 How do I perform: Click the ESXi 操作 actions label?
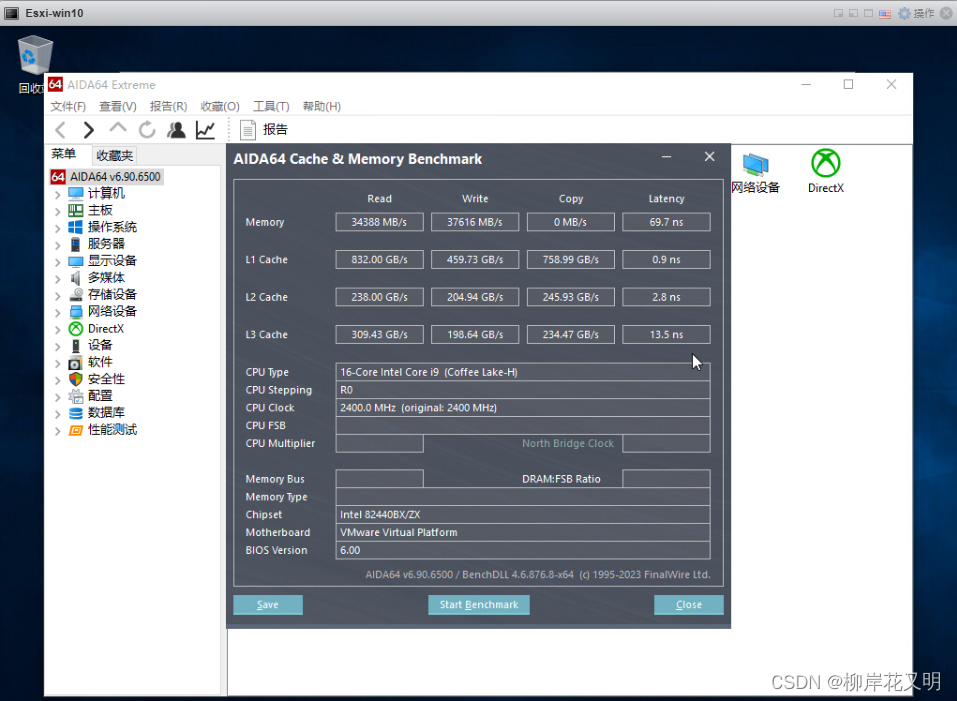[x=923, y=13]
